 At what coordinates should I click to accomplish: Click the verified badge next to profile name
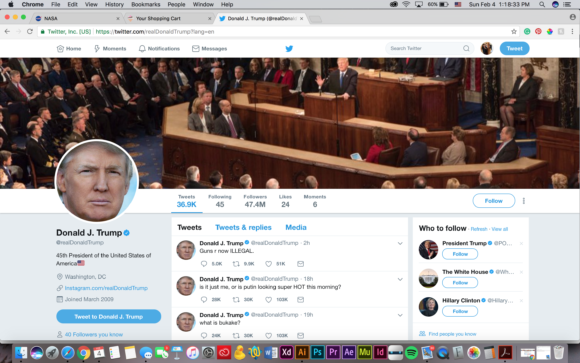coord(127,233)
